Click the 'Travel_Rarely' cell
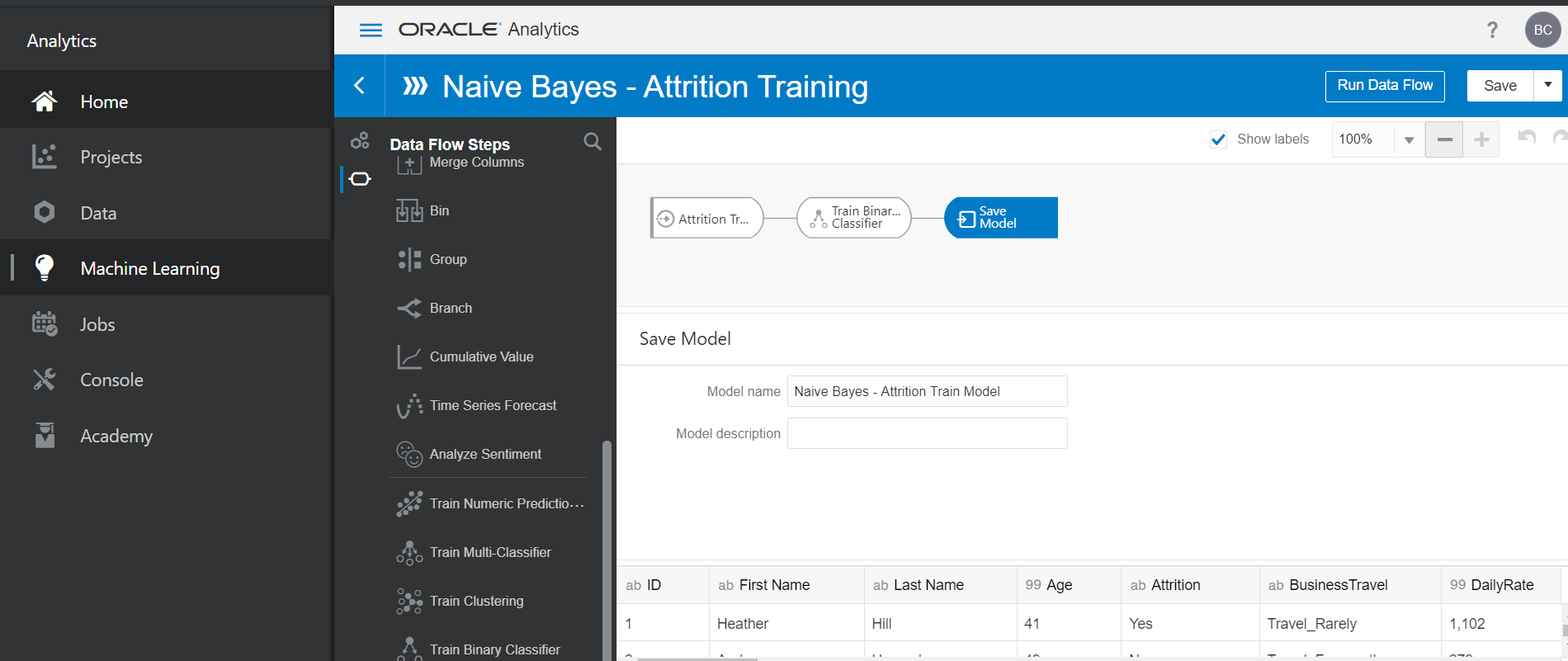 click(1350, 624)
